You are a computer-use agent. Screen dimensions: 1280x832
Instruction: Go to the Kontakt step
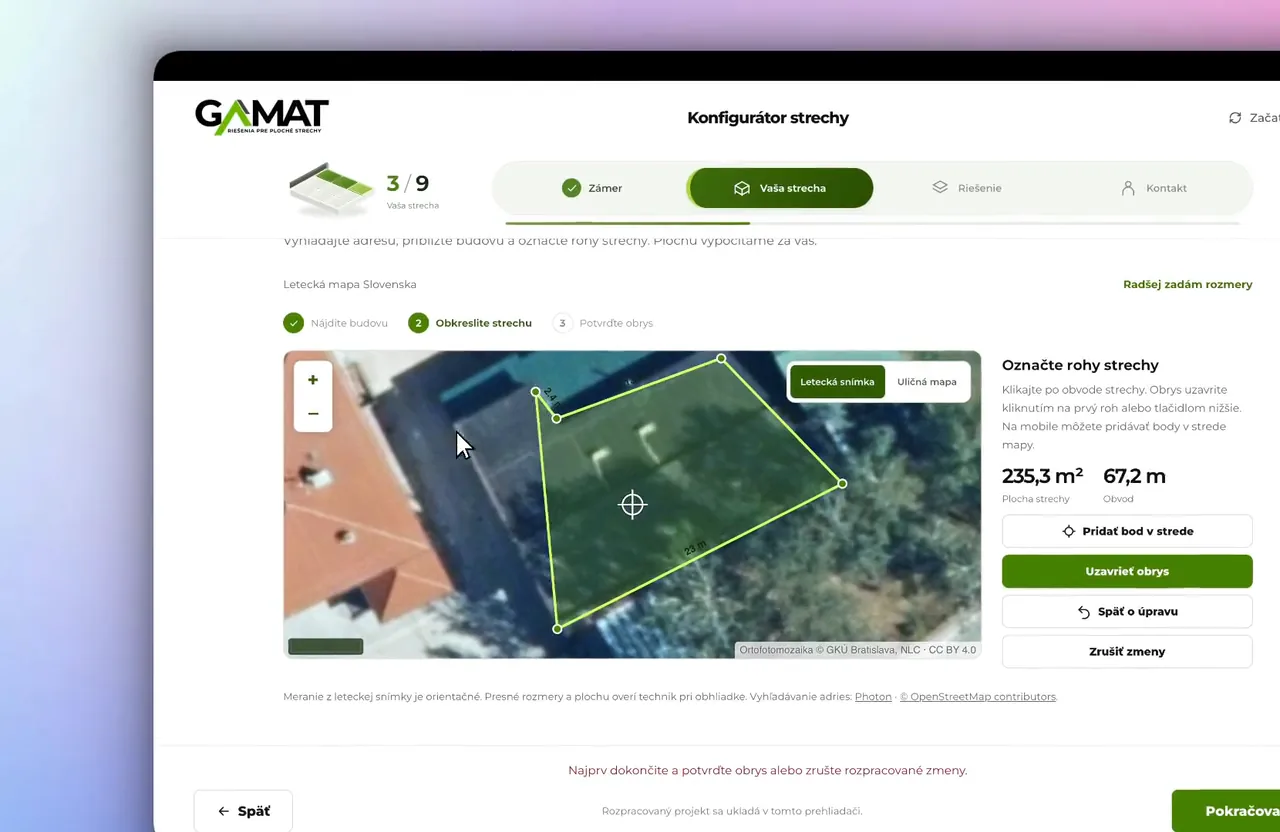point(1154,188)
